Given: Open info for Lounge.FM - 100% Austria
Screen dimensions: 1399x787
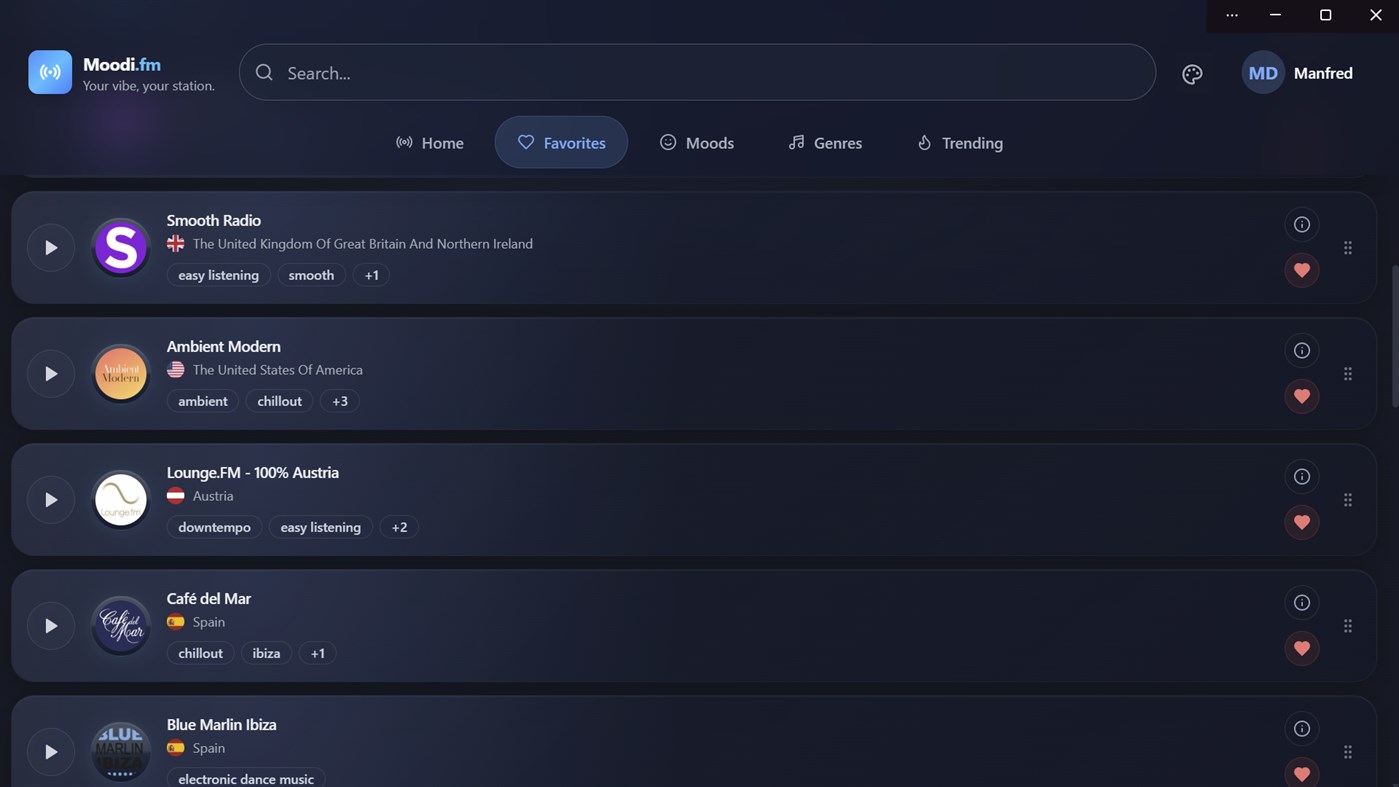Looking at the screenshot, I should pyautogui.click(x=1302, y=477).
